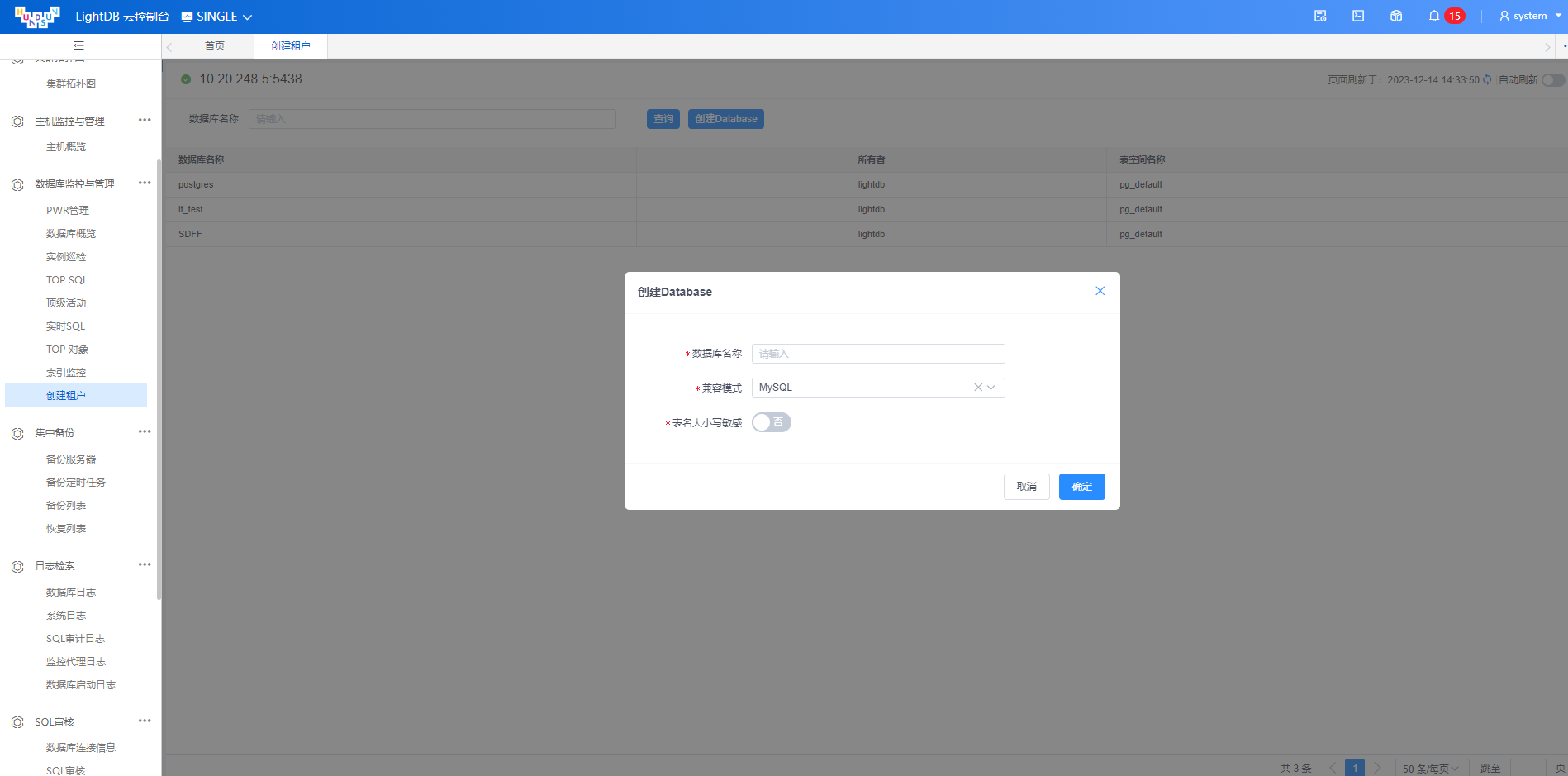This screenshot has width=1568, height=776.
Task: Open 索引监控 in sidebar
Action: [x=66, y=373]
